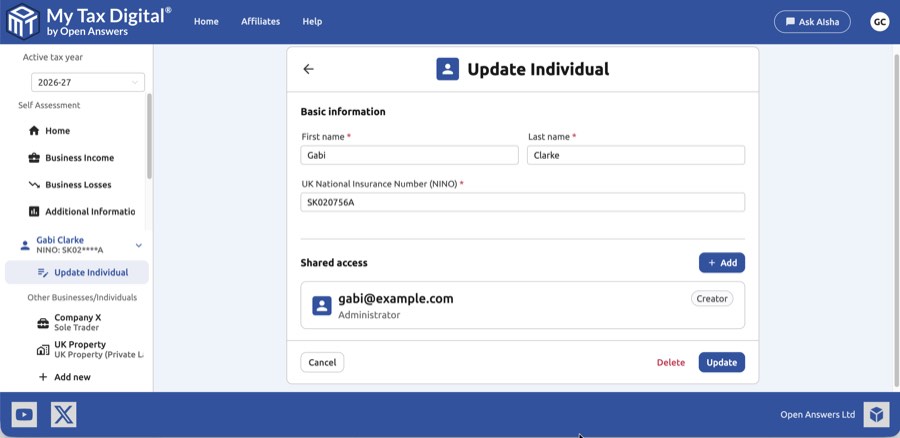Click the Self Assessment label
The height and width of the screenshot is (438, 900).
(49, 105)
